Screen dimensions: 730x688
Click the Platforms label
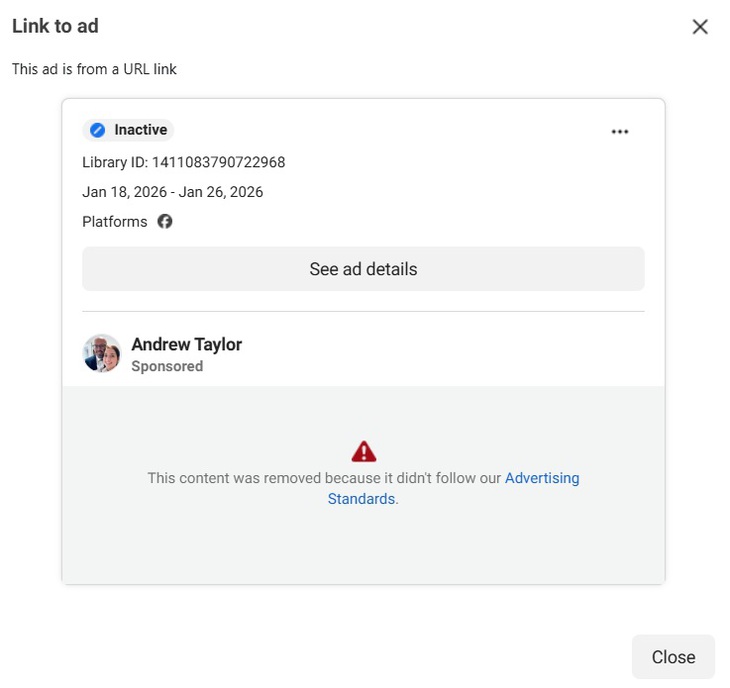(x=114, y=222)
